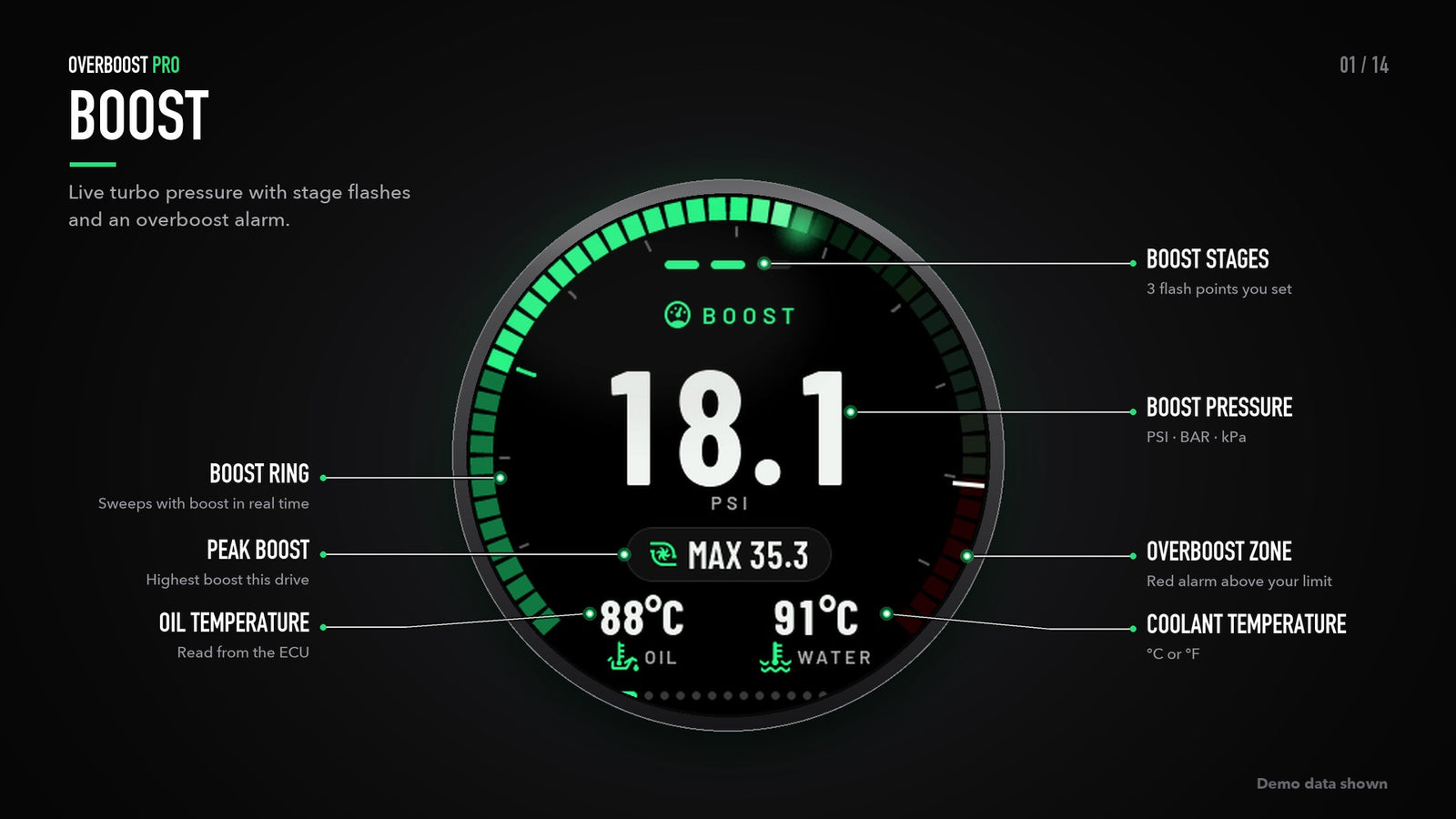Click the OIL TEMPERATURE callout heading
The width and height of the screenshot is (1456, 819).
(234, 623)
